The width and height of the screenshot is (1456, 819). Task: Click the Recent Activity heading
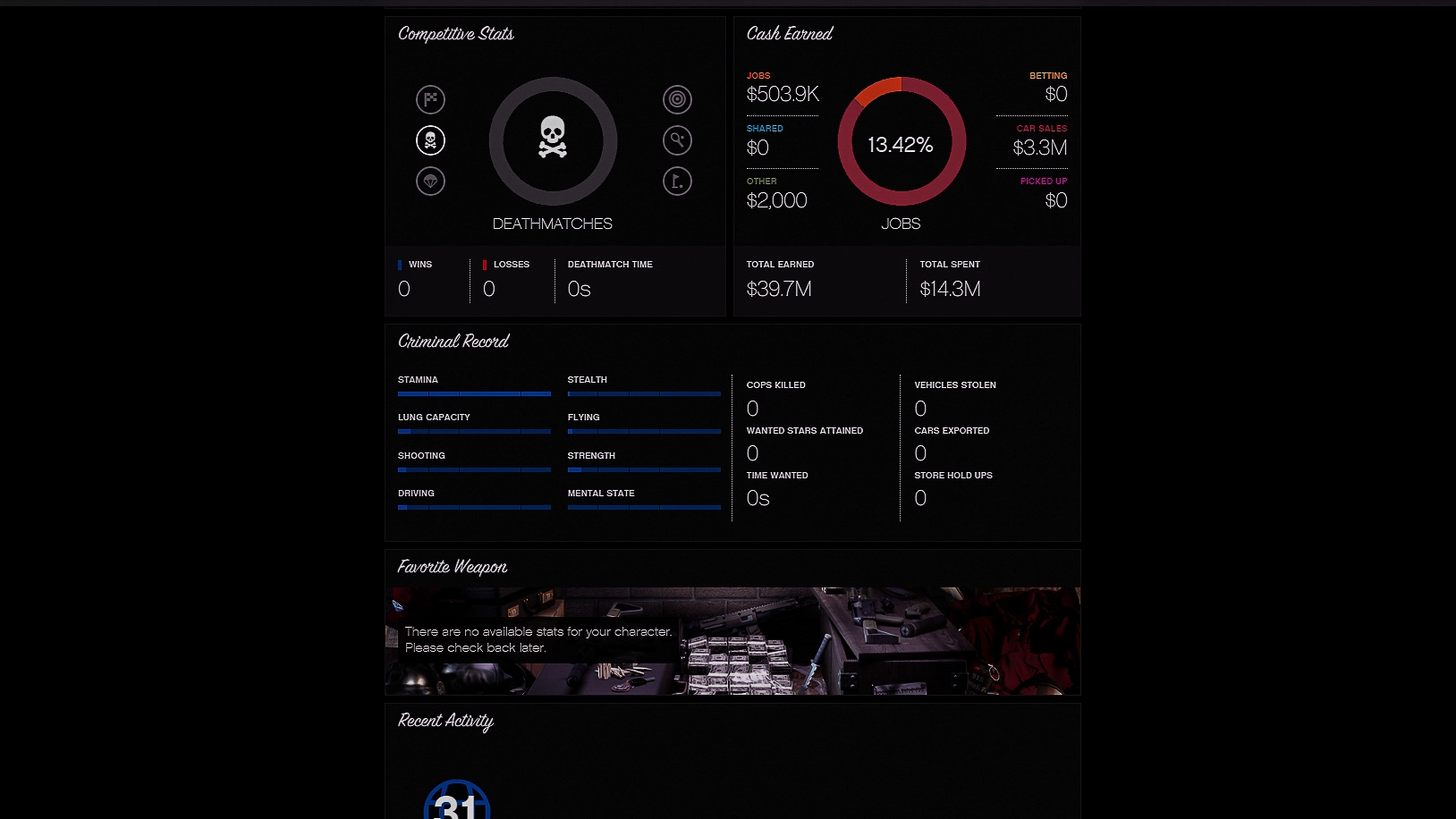[x=445, y=722]
